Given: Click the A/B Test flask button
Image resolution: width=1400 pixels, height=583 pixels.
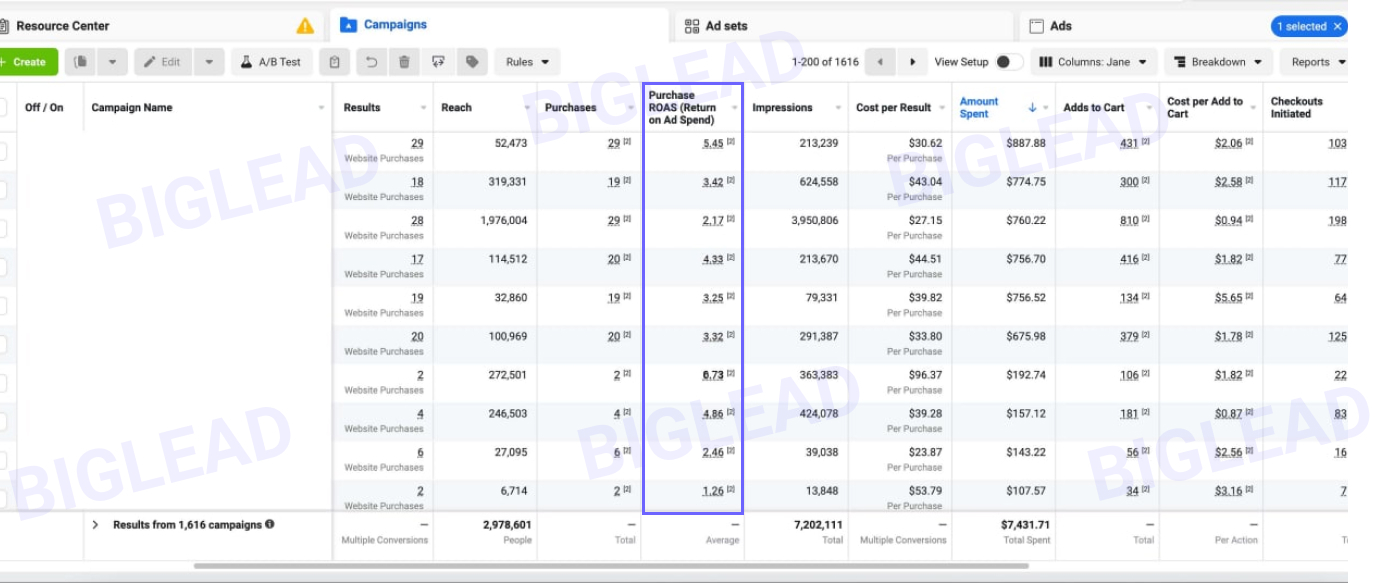Looking at the screenshot, I should coord(270,62).
